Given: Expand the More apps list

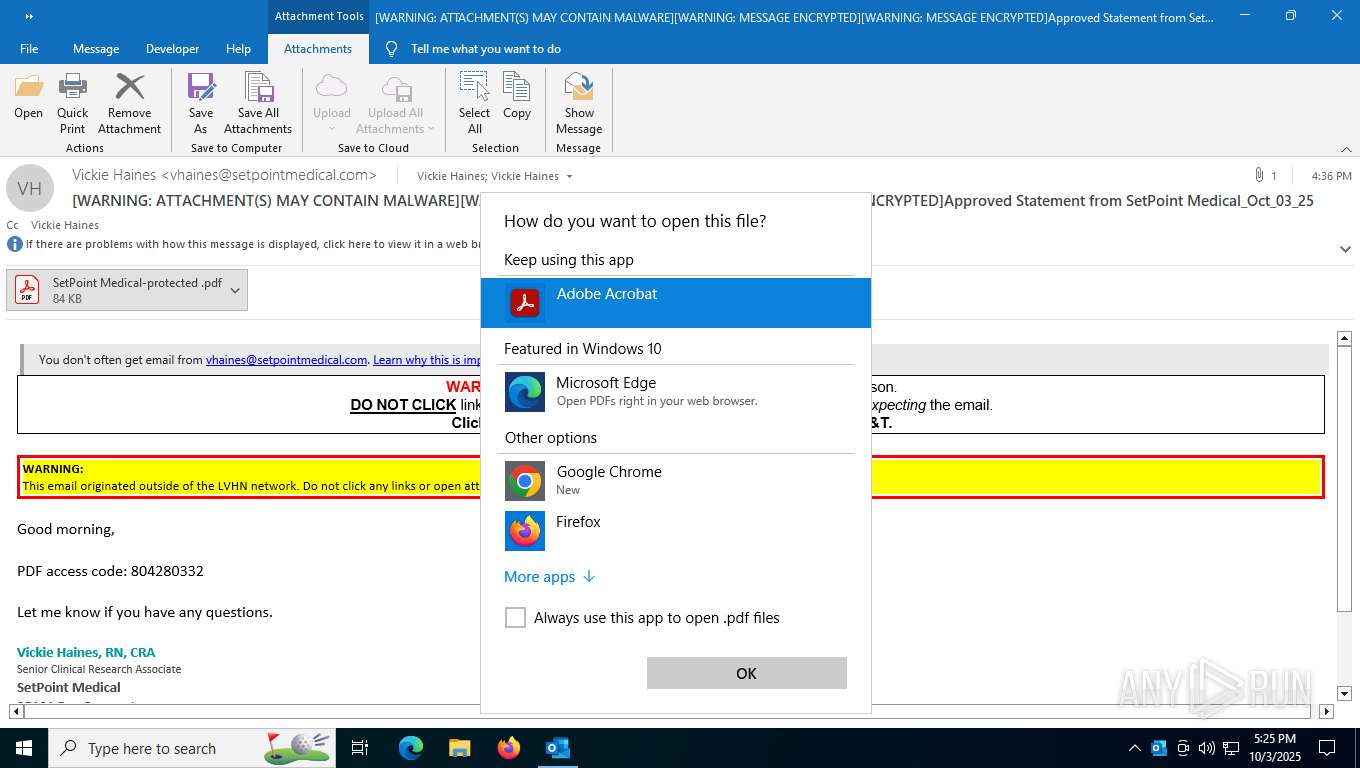Looking at the screenshot, I should [550, 577].
